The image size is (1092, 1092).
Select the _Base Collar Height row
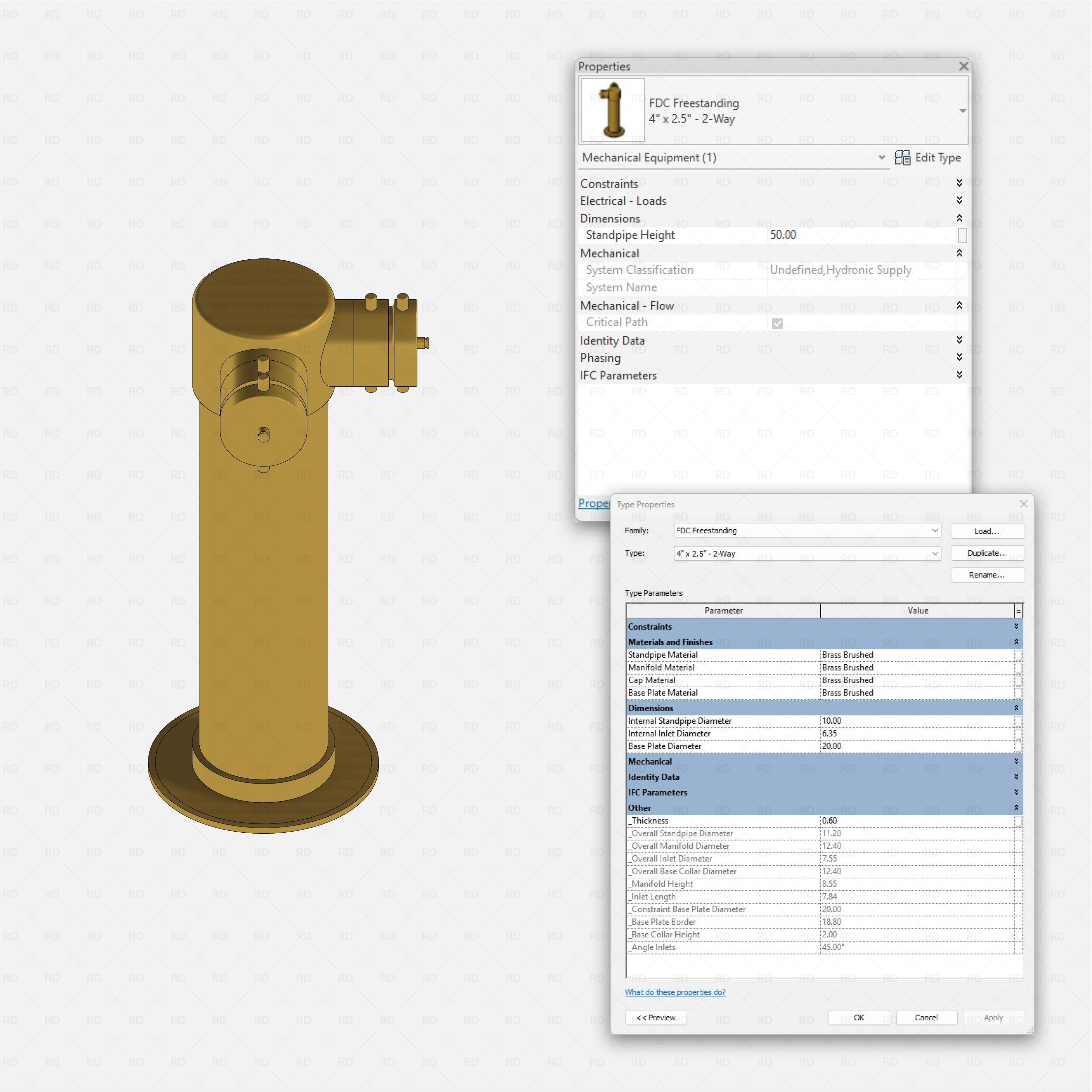click(x=825, y=934)
